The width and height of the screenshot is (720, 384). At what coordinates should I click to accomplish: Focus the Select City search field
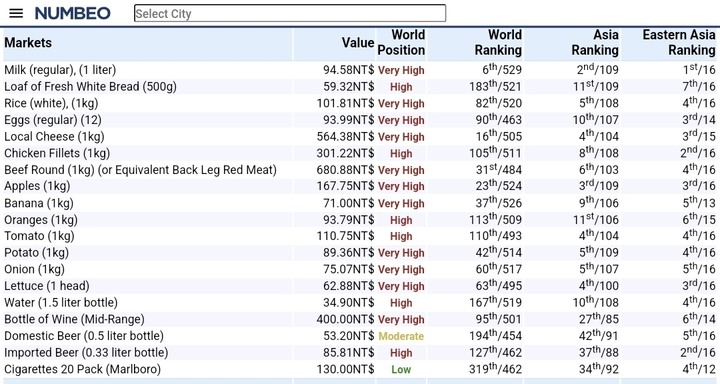coord(290,13)
